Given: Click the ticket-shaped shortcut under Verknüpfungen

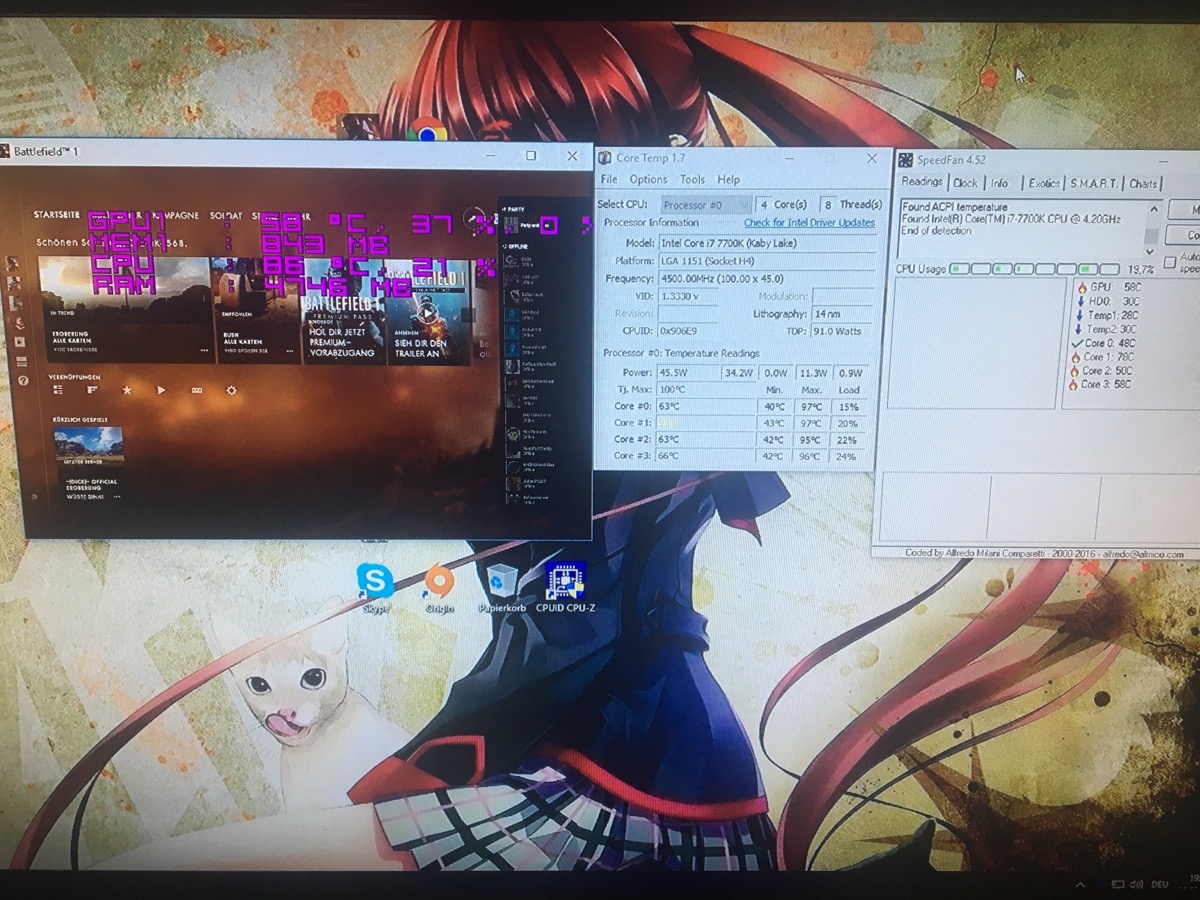Looking at the screenshot, I should [x=196, y=390].
